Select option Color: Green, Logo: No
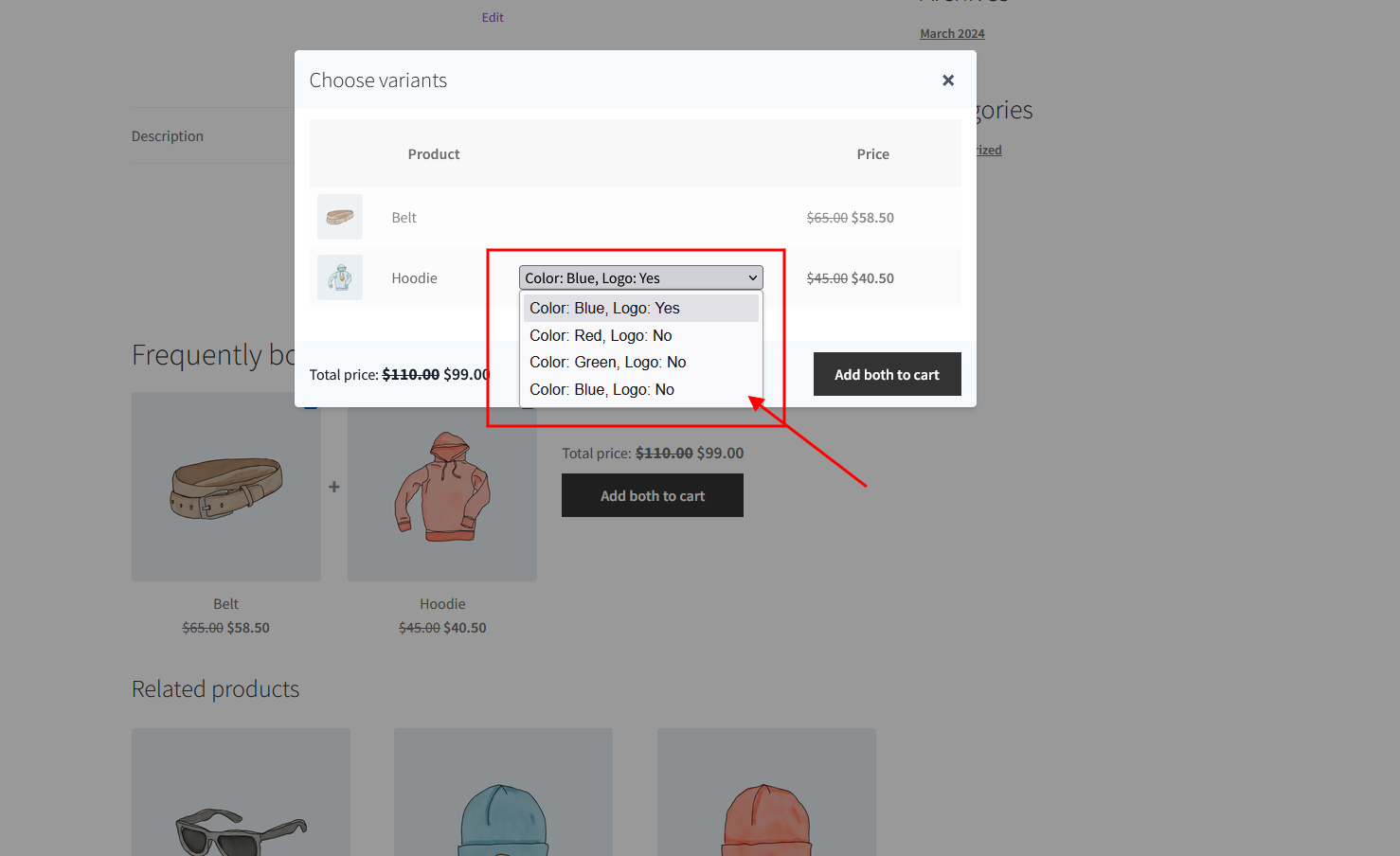The image size is (1400, 856). [607, 362]
